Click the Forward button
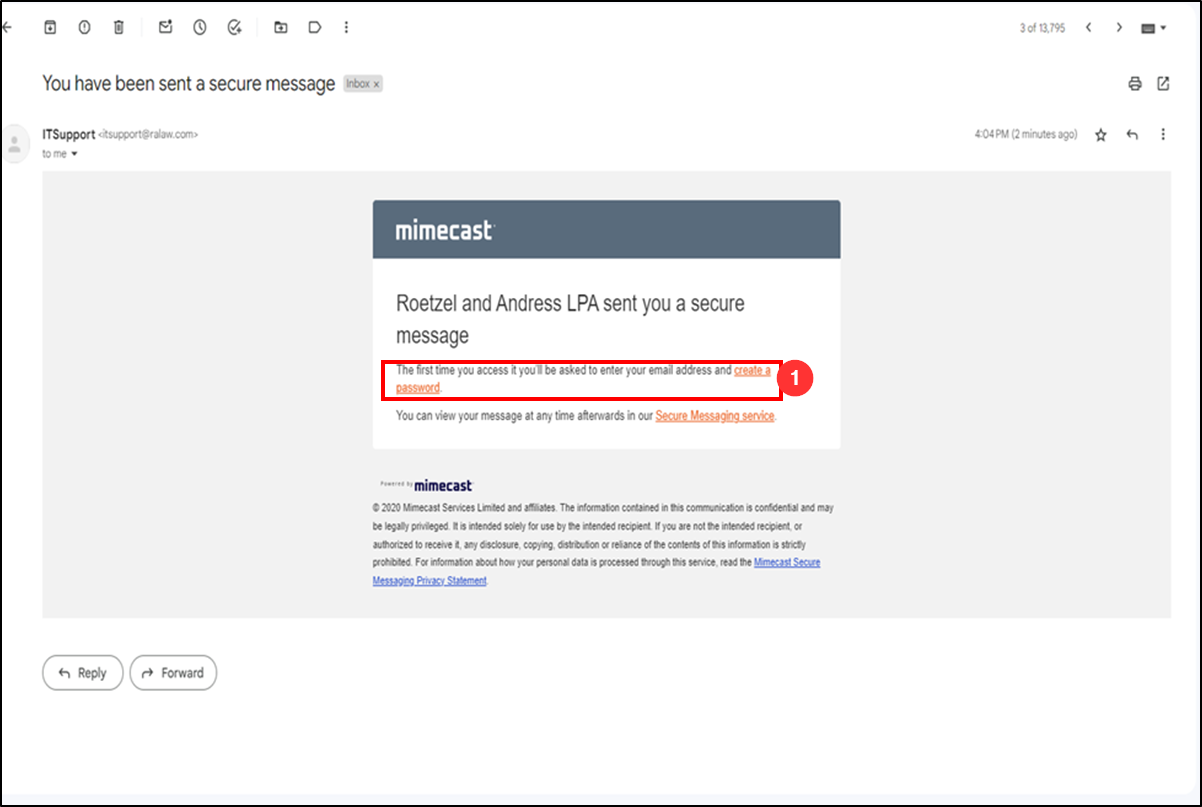The width and height of the screenshot is (1202, 807). point(173,673)
